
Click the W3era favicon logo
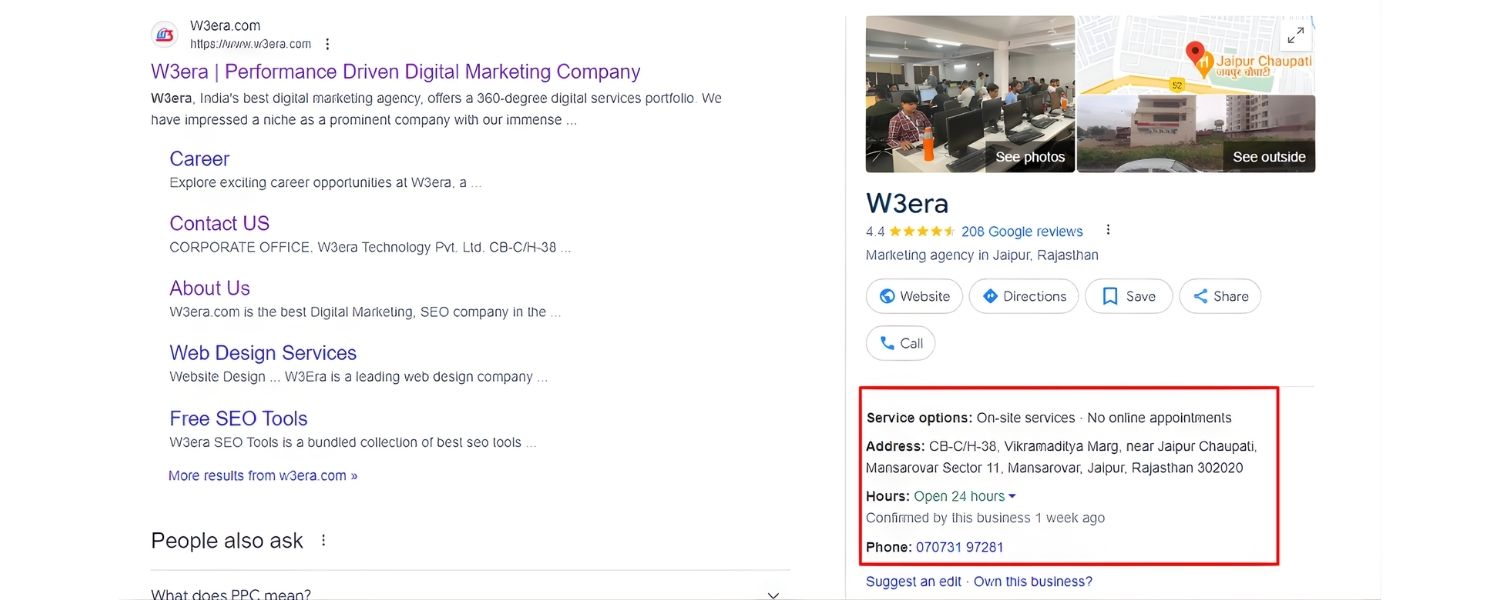click(x=165, y=35)
